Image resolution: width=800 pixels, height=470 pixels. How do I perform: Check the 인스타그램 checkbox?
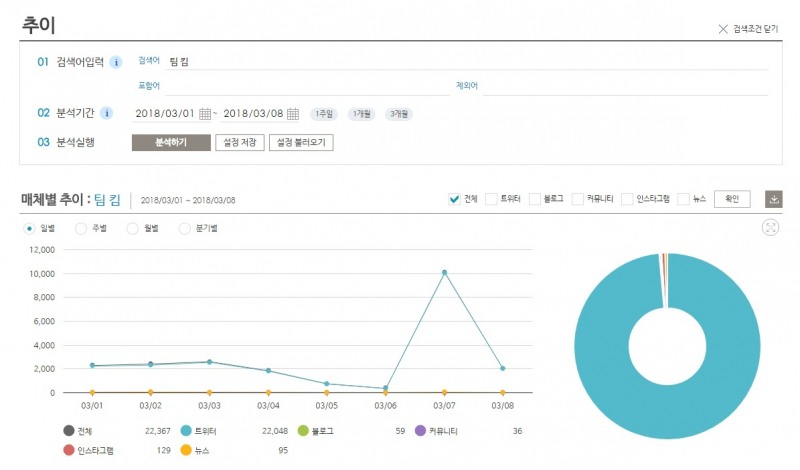tap(627, 199)
